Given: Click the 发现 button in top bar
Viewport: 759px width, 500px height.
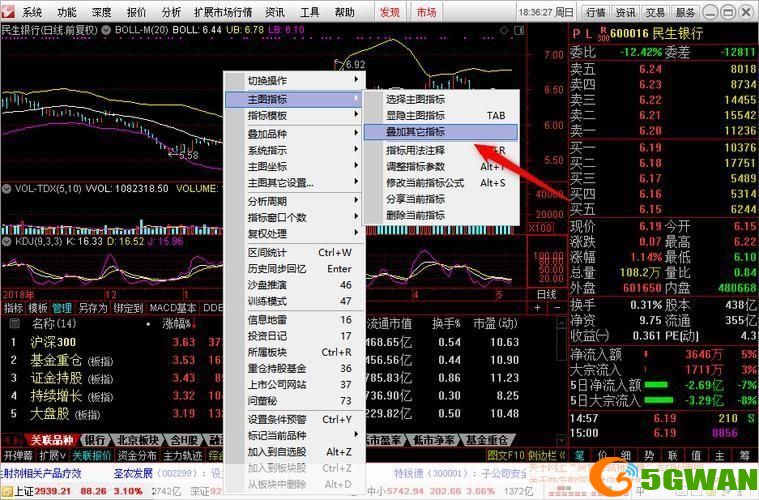Looking at the screenshot, I should point(390,12).
